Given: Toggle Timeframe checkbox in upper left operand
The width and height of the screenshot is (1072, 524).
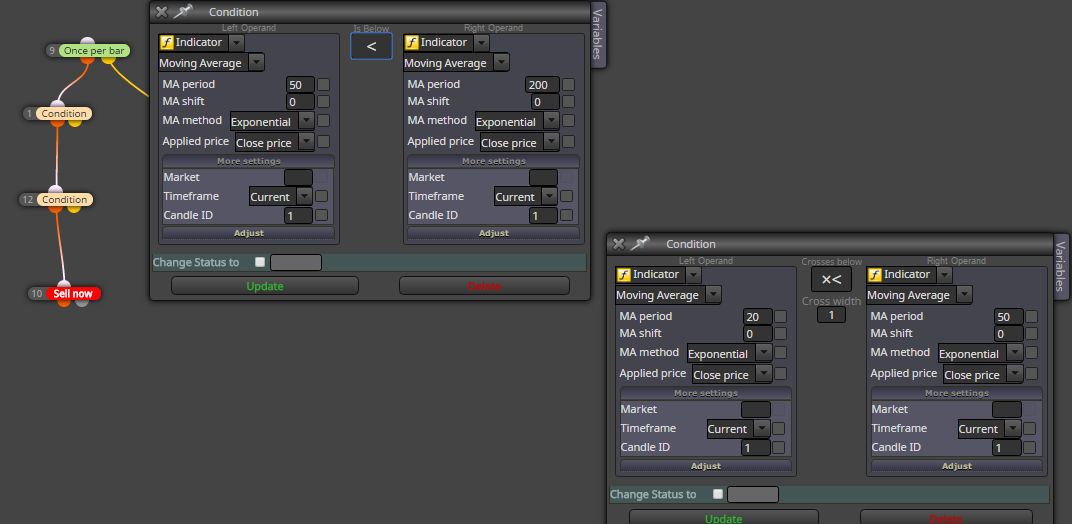Looking at the screenshot, I should [321, 196].
